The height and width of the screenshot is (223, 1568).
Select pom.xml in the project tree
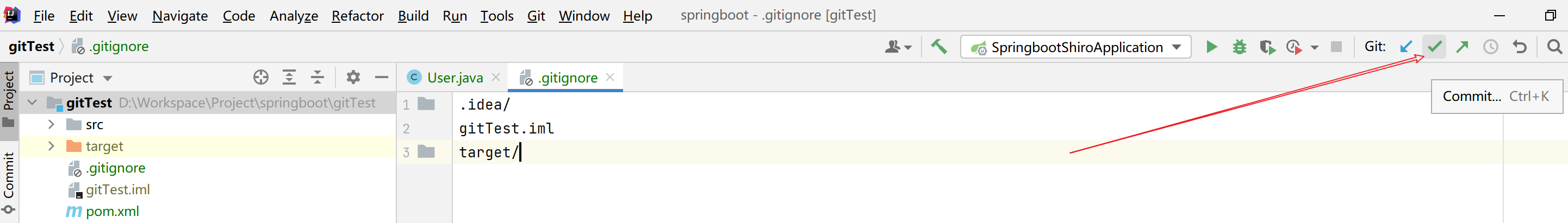(112, 212)
